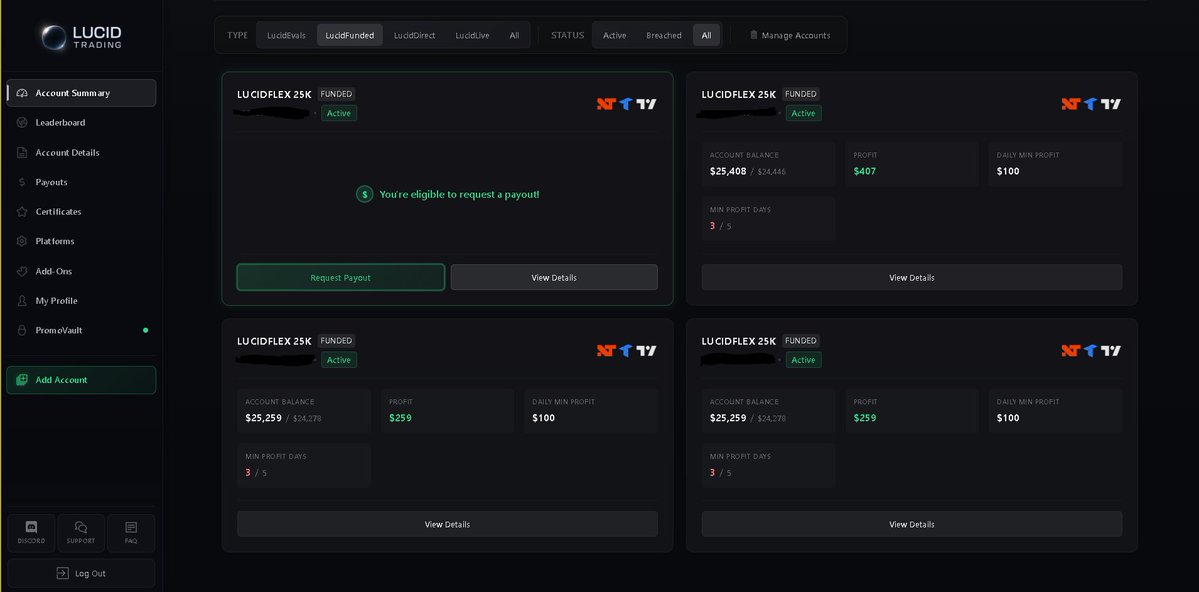Select the Tradovate icon on the first account
The image size is (1199, 592).
[x=627, y=103]
